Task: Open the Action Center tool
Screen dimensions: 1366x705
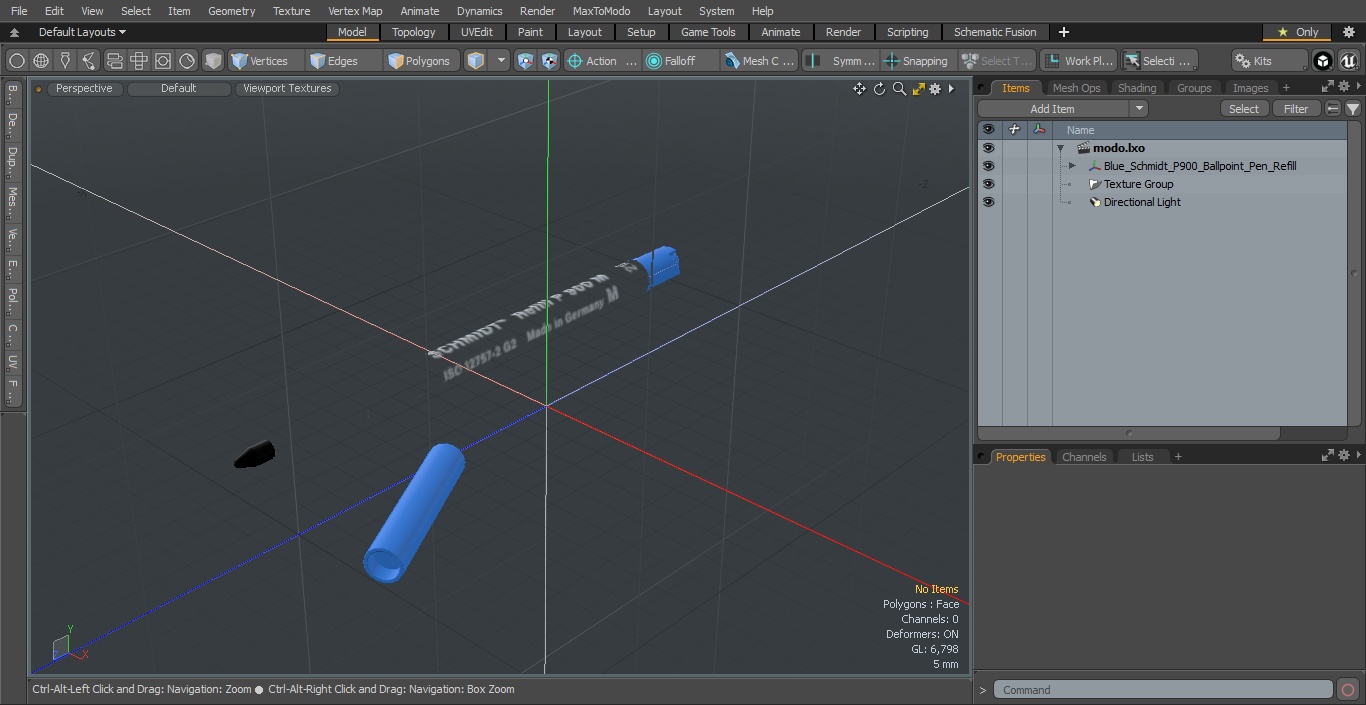Action: (x=602, y=61)
